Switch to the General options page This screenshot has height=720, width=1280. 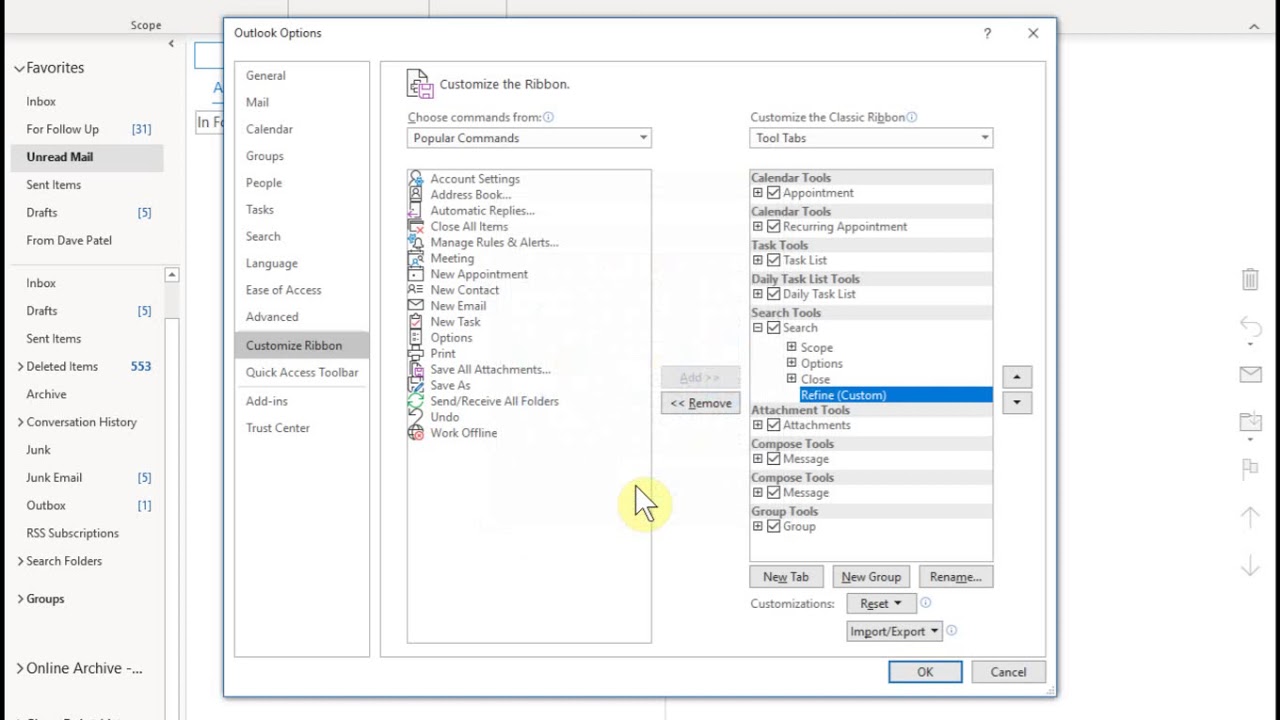[x=266, y=75]
